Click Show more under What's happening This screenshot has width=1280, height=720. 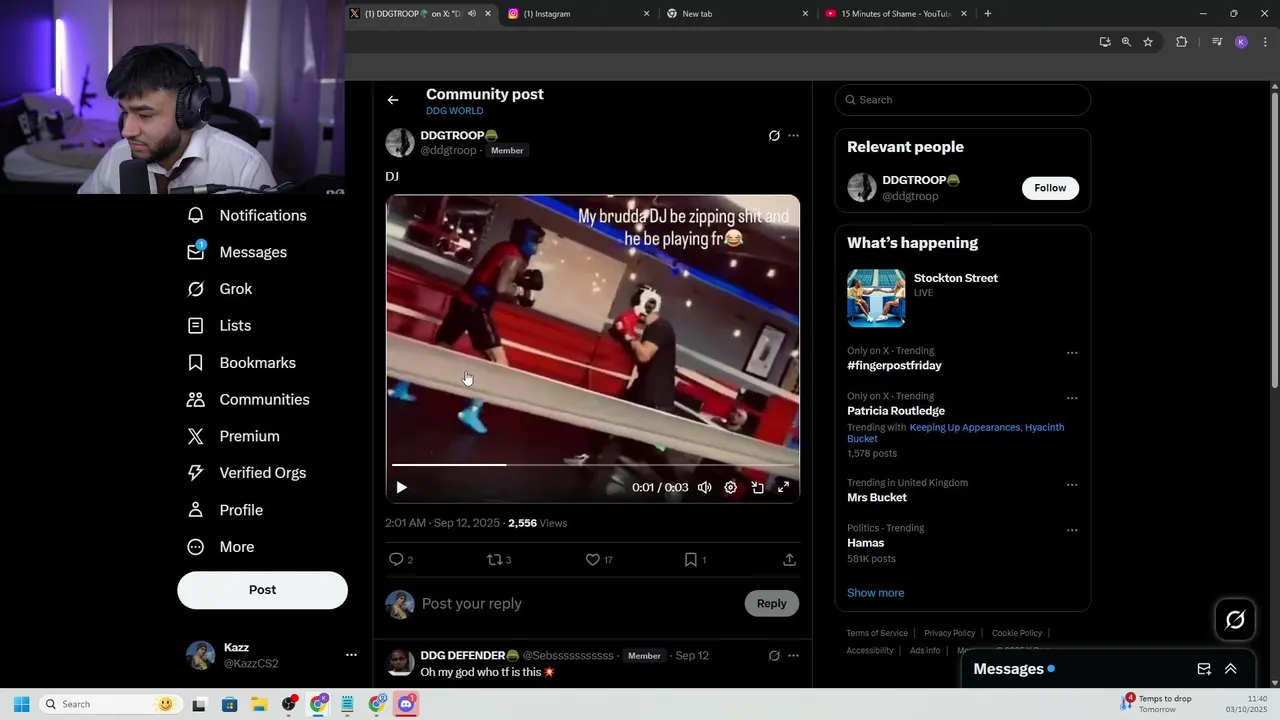point(875,593)
